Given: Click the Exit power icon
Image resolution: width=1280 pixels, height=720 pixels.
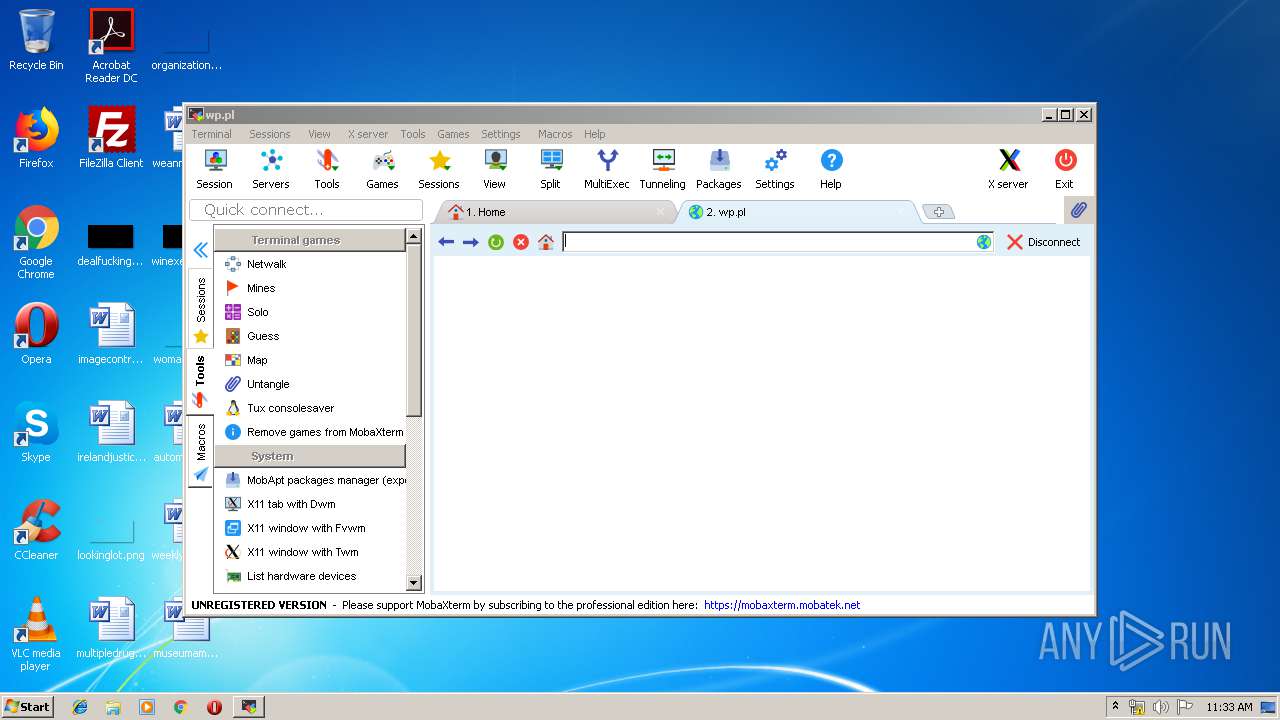Looking at the screenshot, I should (1065, 169).
